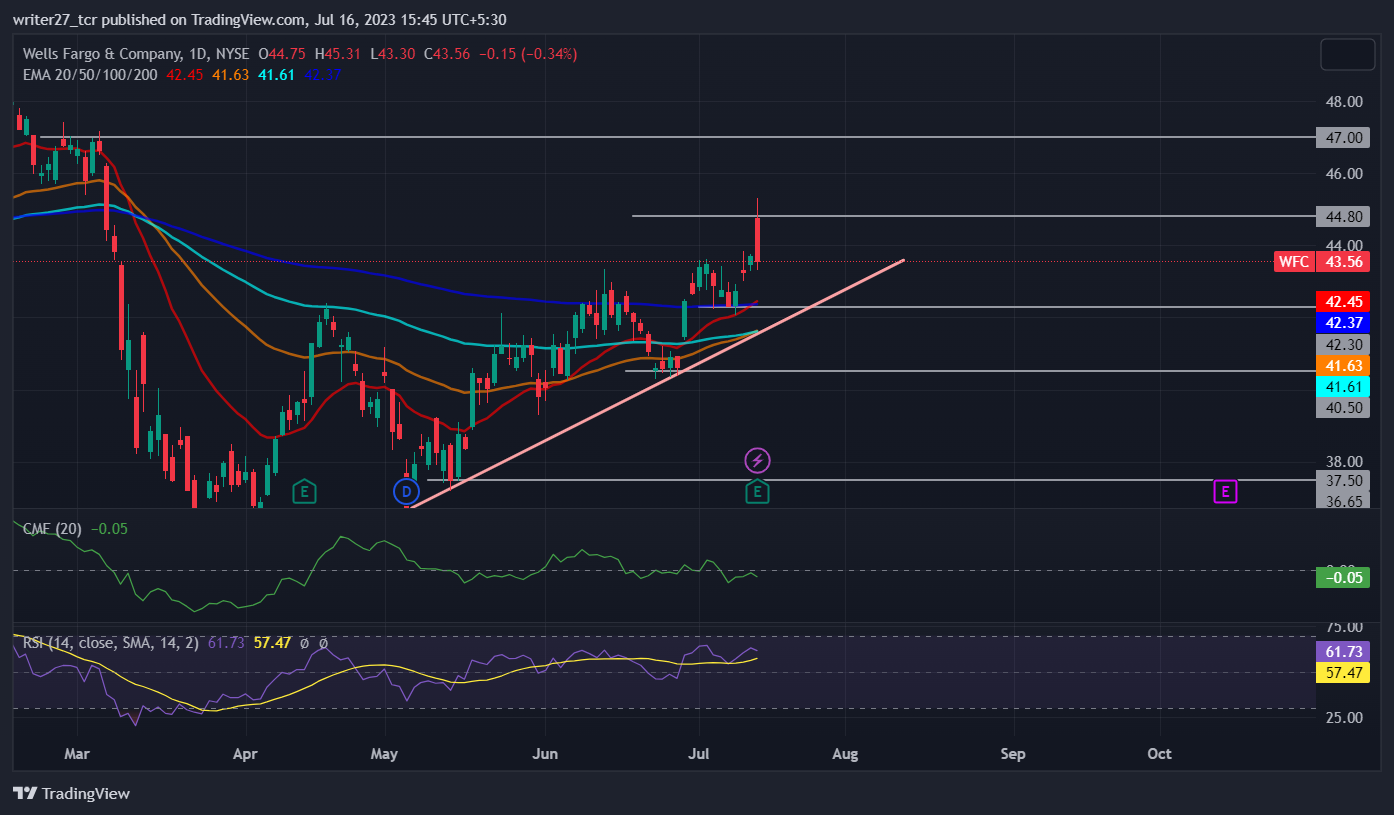Click the high value H45.31 in header
Viewport: 1394px width, 815px height.
click(x=338, y=54)
